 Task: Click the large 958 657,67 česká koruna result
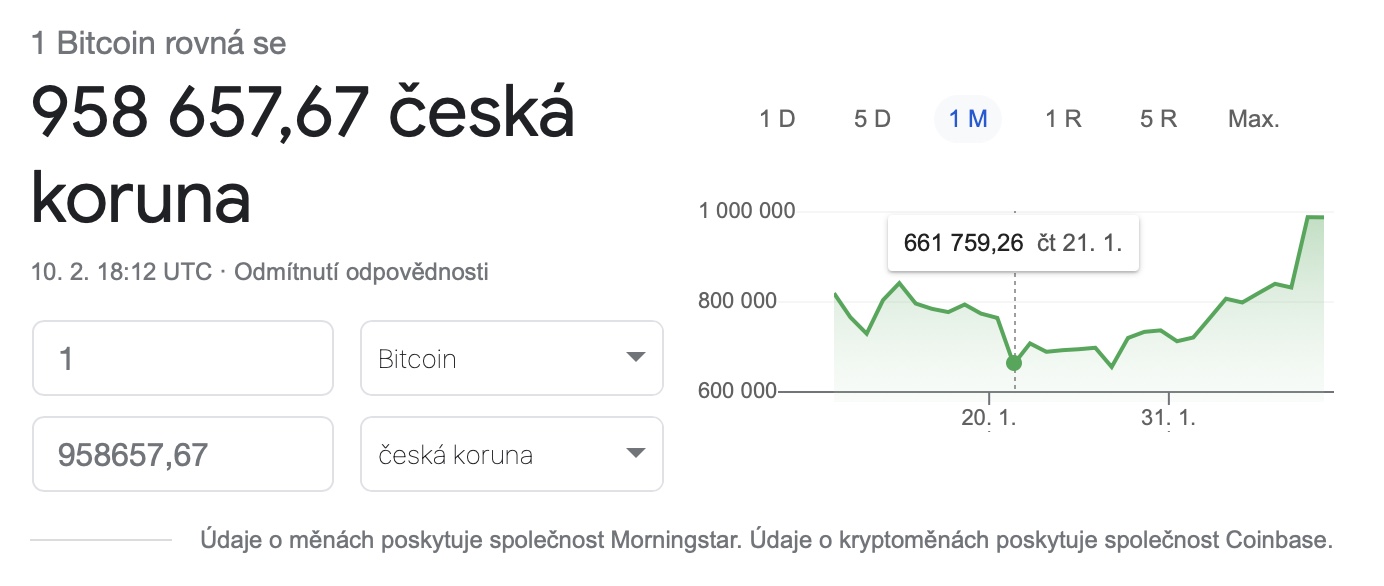pos(303,155)
